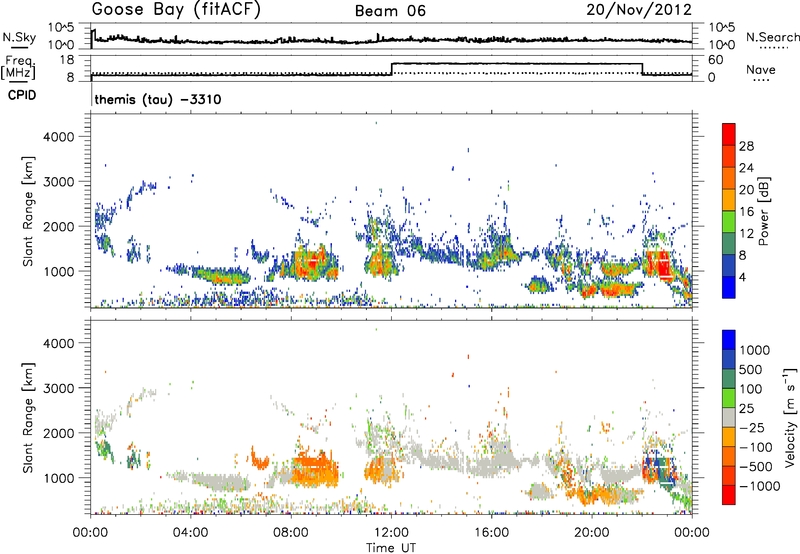Pick the light green Velocity segment between 25 and 100
Image resolution: width=800 pixels, height=554 pixels.
pyautogui.click(x=729, y=398)
